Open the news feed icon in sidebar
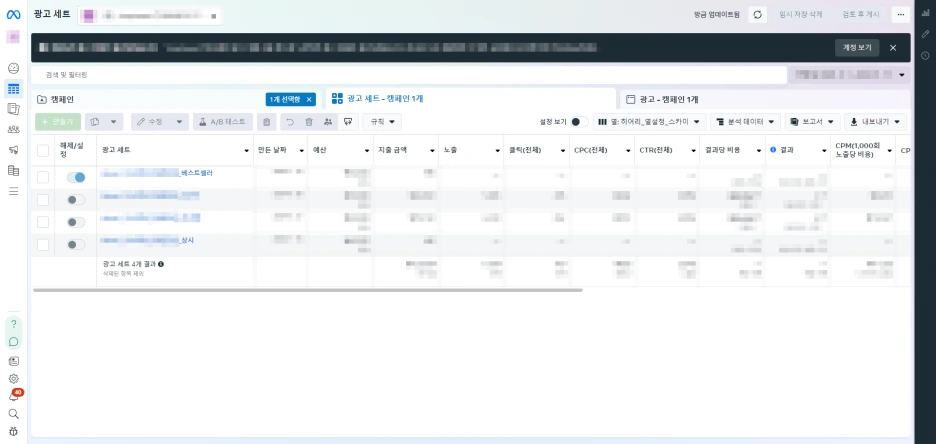 pyautogui.click(x=13, y=361)
